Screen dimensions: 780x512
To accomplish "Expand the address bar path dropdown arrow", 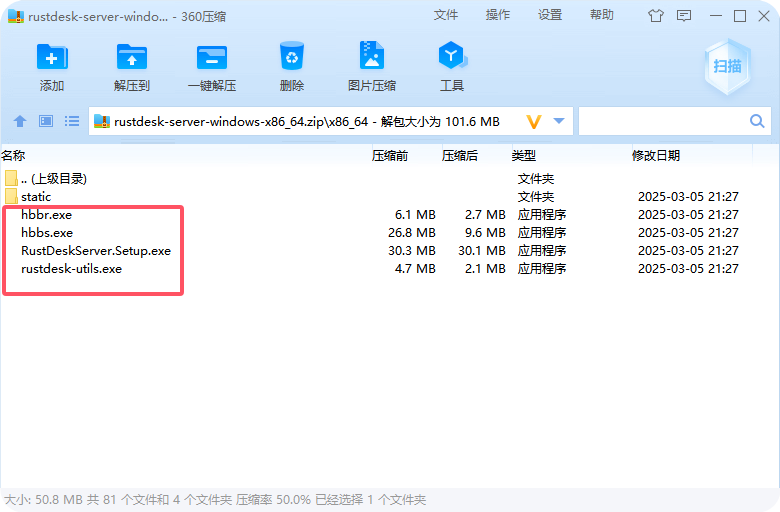I will (x=559, y=121).
